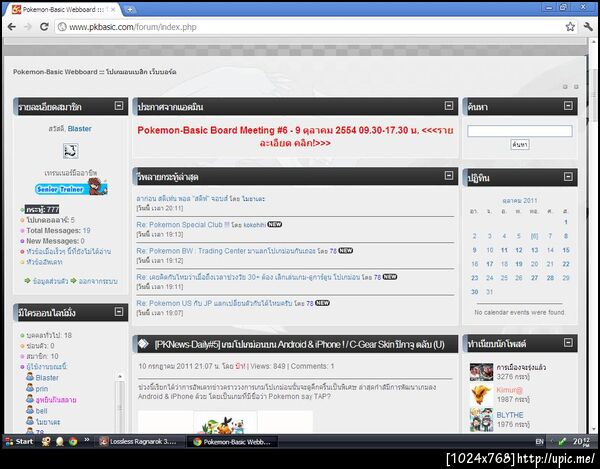
Task: Click the Senior Trainer rank badge
Action: tap(71, 187)
